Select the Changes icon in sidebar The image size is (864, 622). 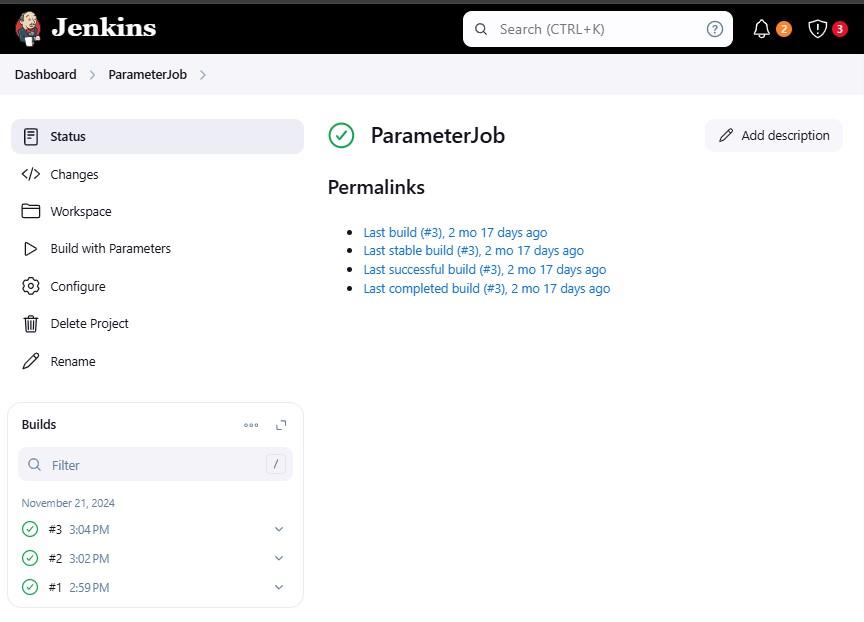[x=31, y=174]
